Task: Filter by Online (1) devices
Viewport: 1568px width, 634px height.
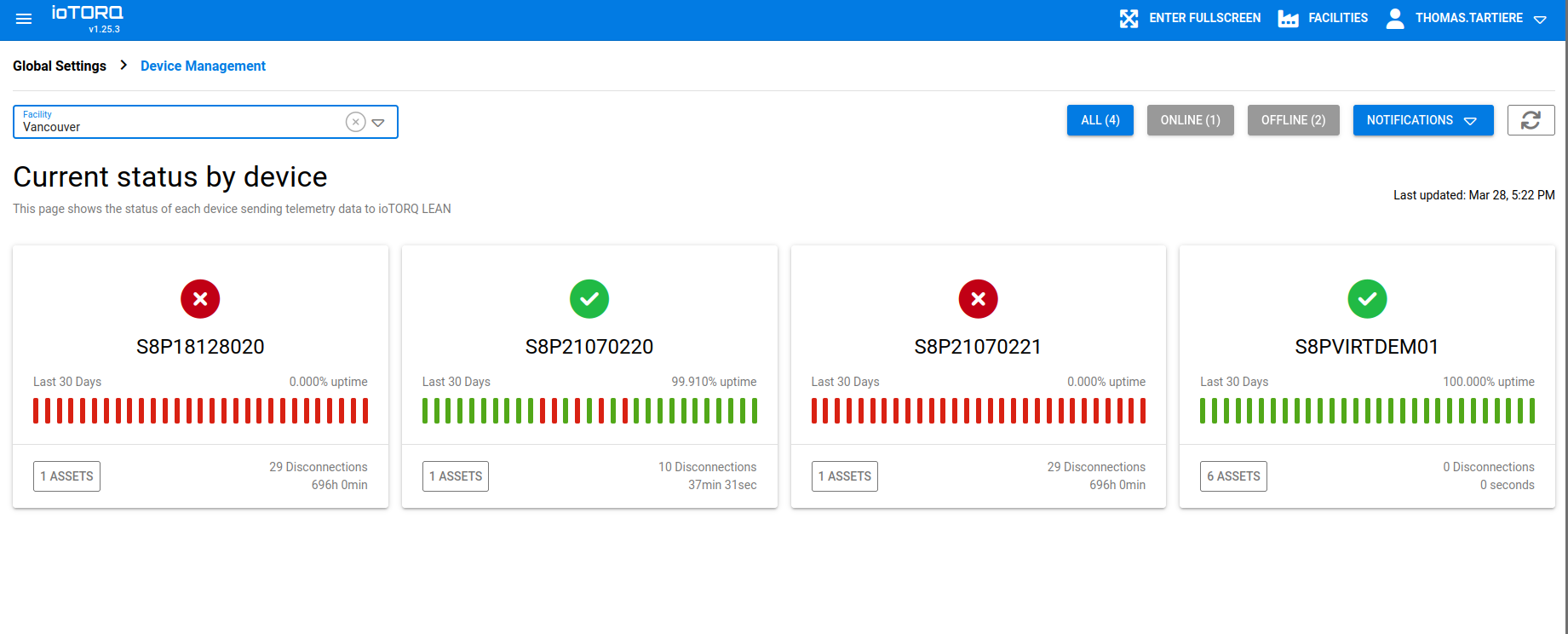Action: point(1190,120)
